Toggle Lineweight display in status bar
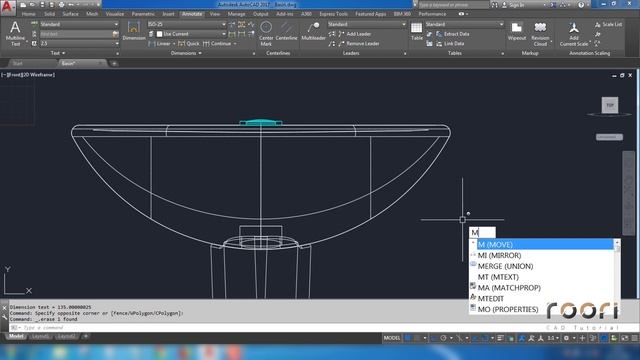 pyautogui.click(x=500, y=338)
